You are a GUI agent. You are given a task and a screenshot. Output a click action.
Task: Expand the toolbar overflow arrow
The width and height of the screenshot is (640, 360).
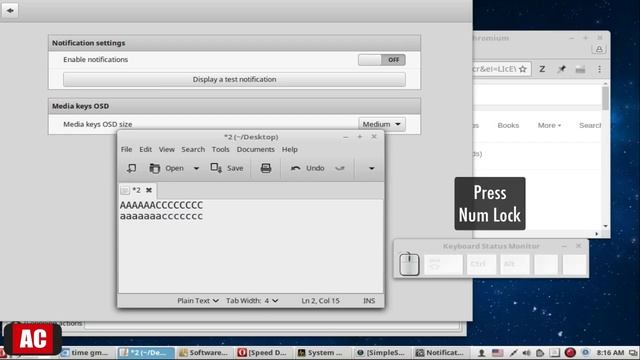point(371,168)
